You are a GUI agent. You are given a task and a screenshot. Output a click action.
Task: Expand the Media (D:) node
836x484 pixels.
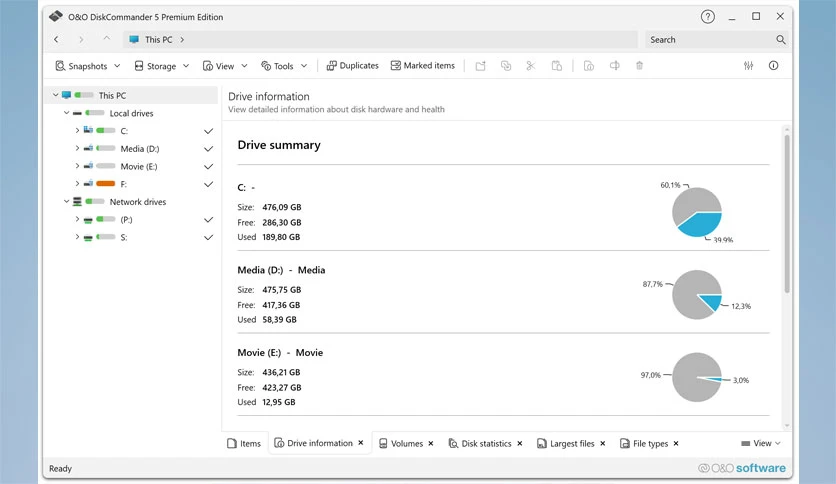coord(77,148)
